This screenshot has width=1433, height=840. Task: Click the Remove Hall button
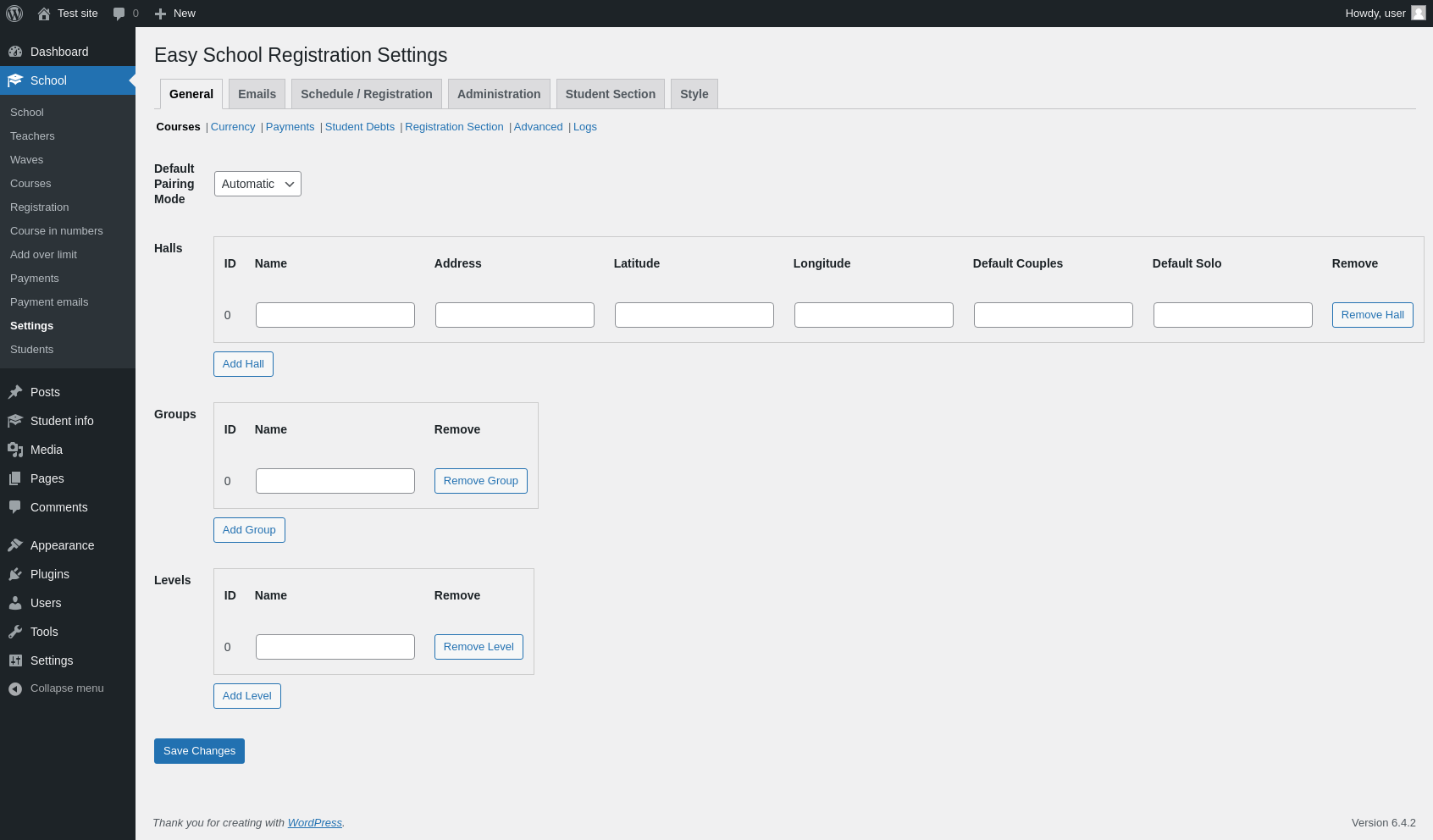pos(1372,315)
